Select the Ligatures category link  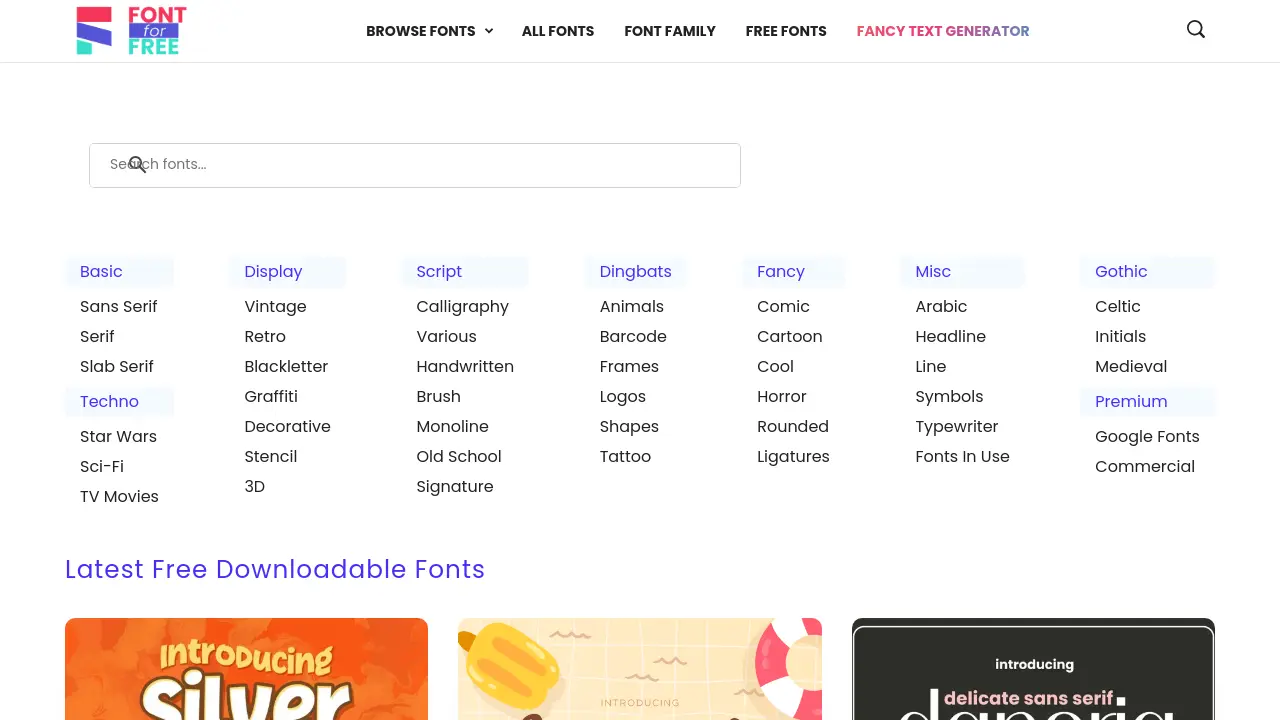(x=793, y=456)
